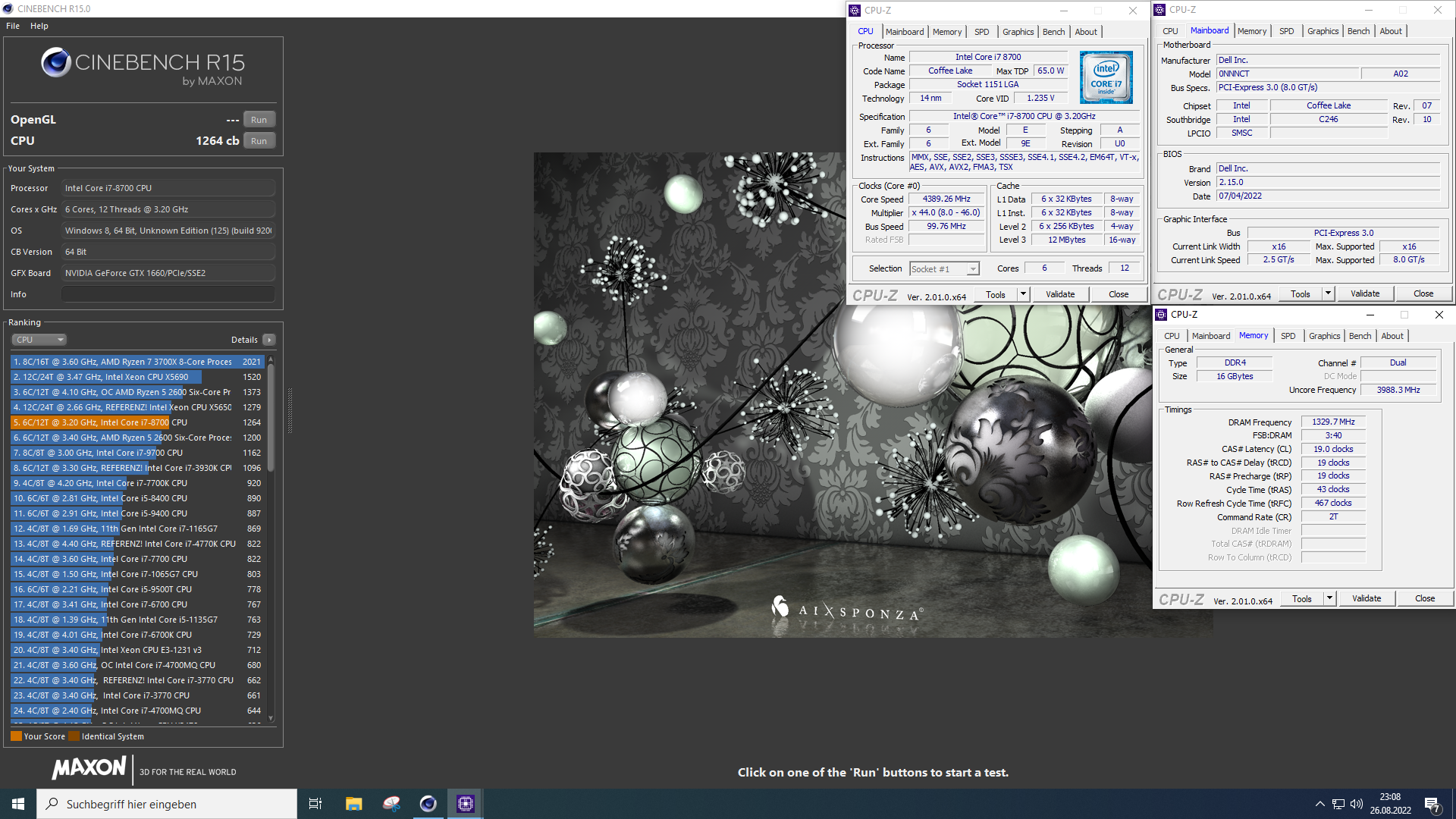This screenshot has height=819, width=1456.
Task: Run the OpenGL benchmark test
Action: click(x=259, y=120)
